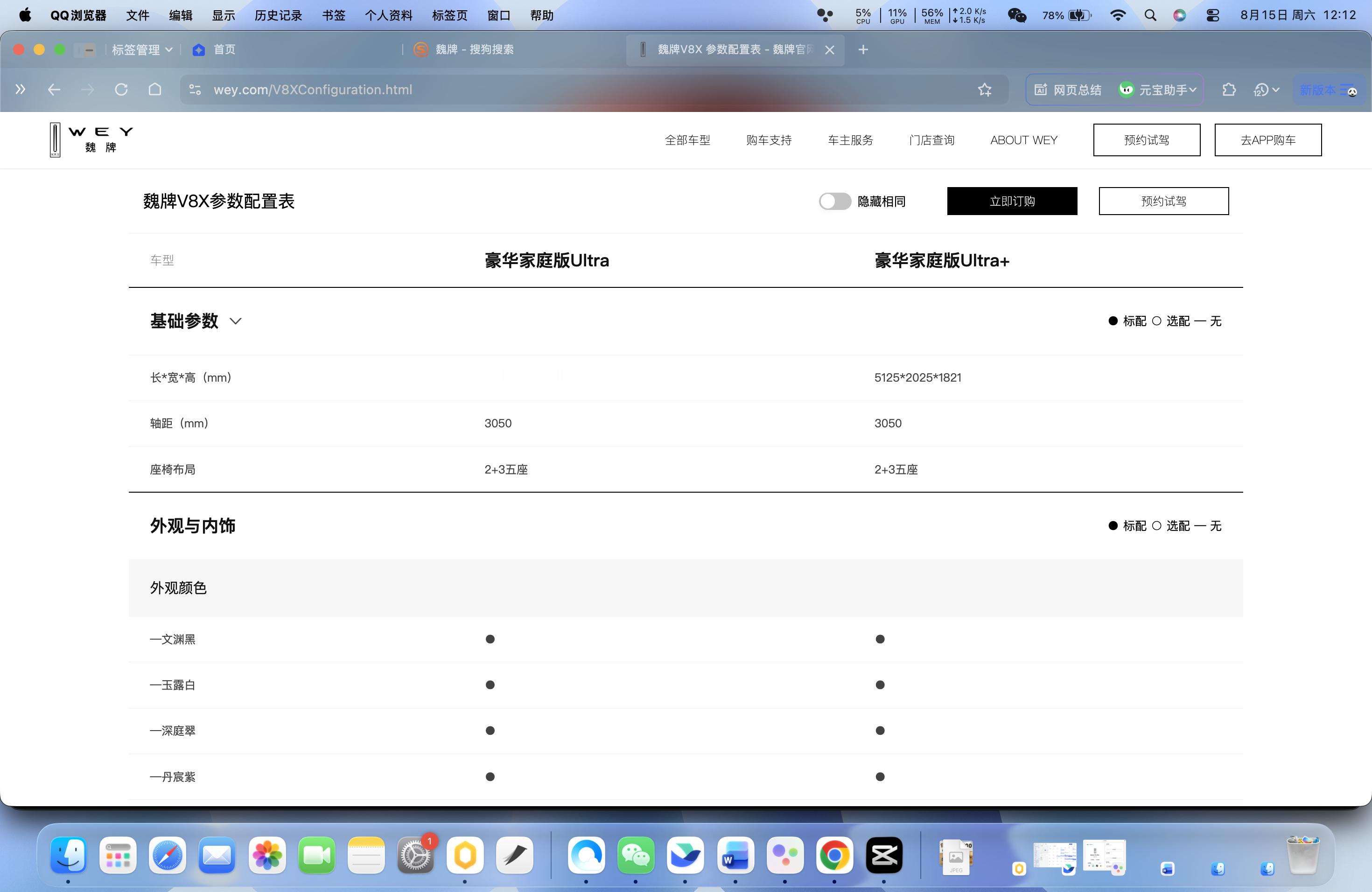Go back with the browser back arrow
The width and height of the screenshot is (1372, 892).
[54, 89]
